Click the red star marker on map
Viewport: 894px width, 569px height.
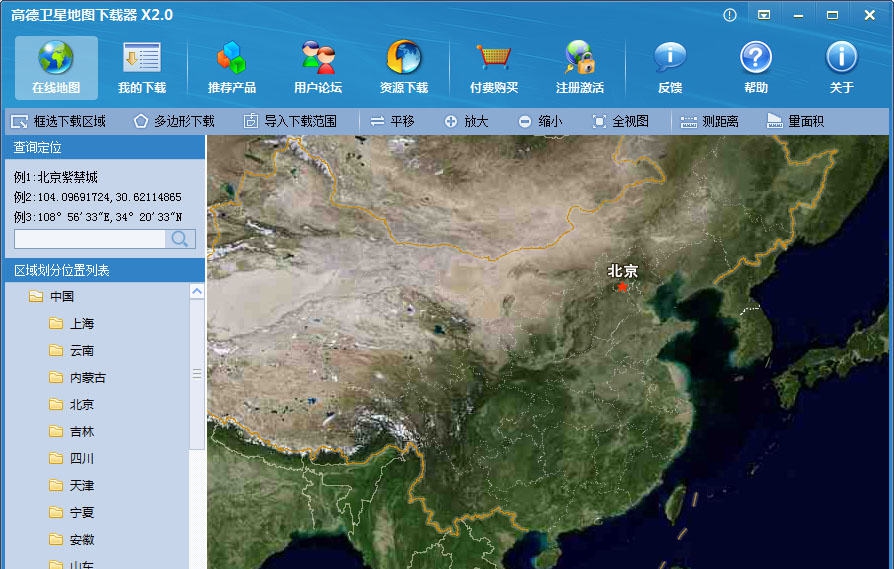[x=622, y=287]
